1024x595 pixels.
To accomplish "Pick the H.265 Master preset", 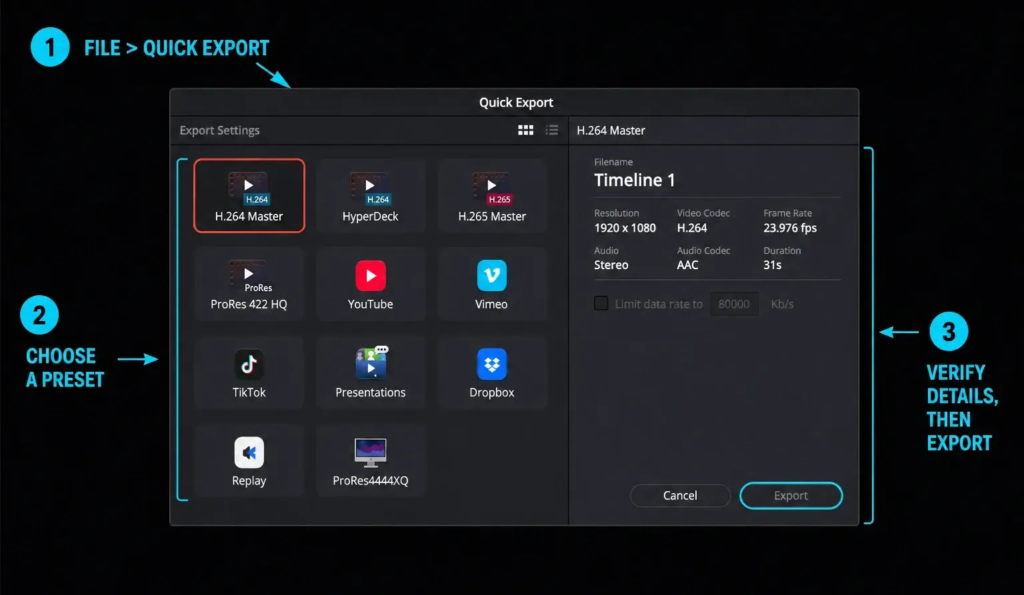I will [x=492, y=195].
